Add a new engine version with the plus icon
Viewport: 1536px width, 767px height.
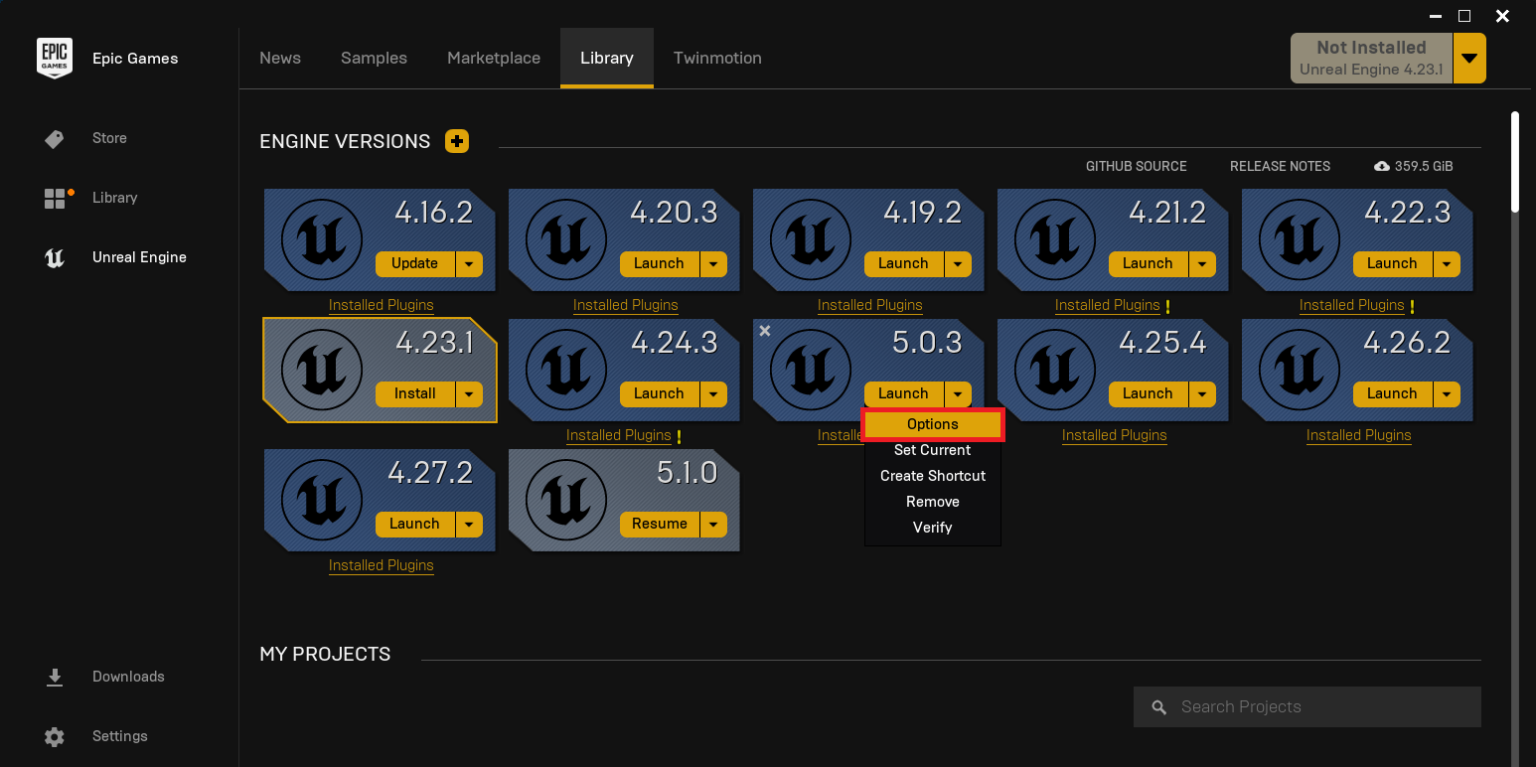457,141
